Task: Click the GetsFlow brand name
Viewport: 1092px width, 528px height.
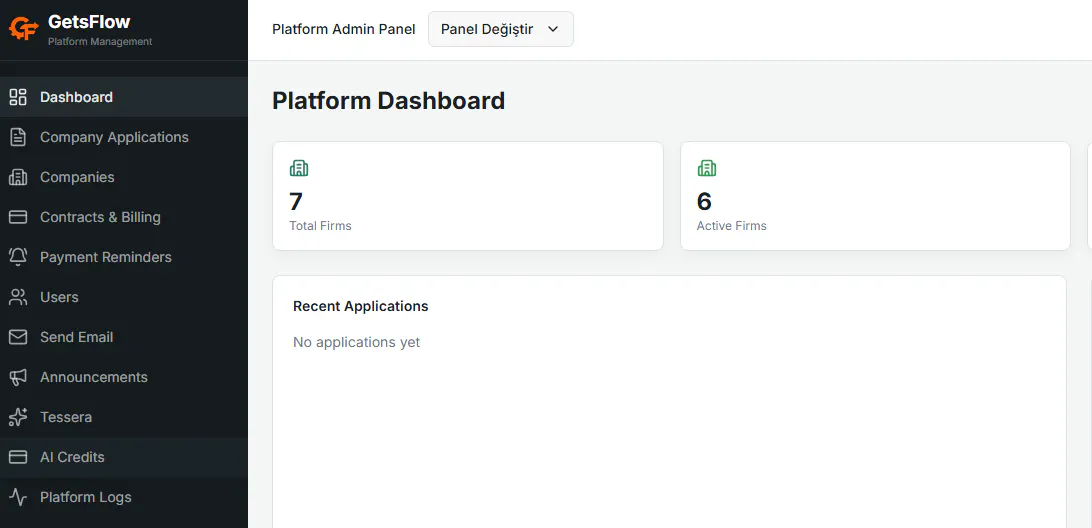Action: coord(89,22)
